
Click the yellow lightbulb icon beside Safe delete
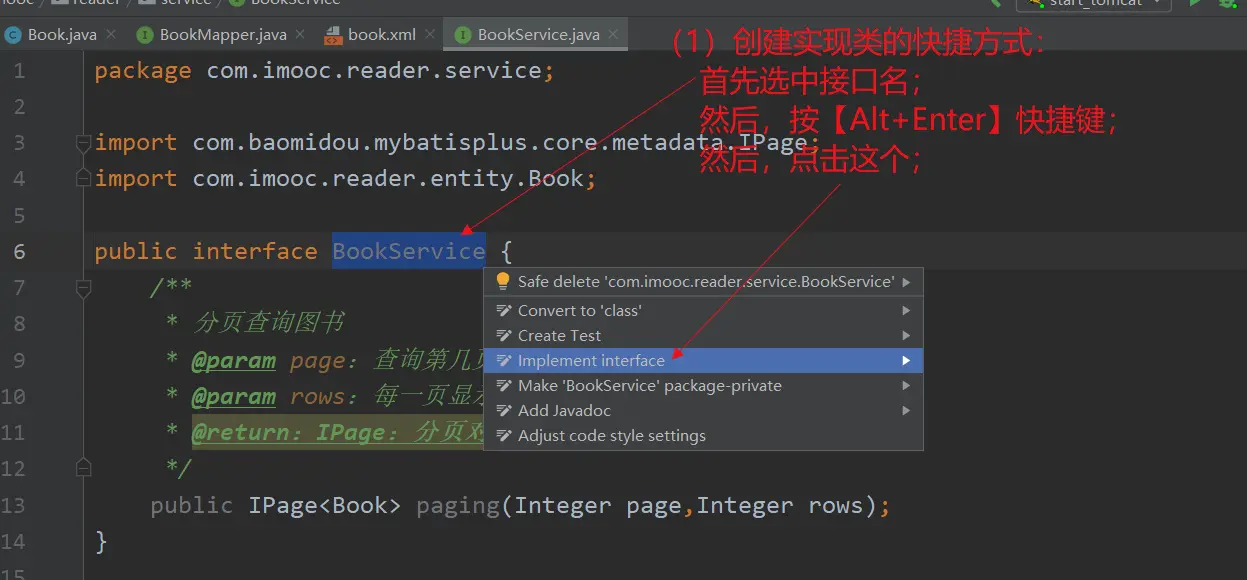[503, 282]
